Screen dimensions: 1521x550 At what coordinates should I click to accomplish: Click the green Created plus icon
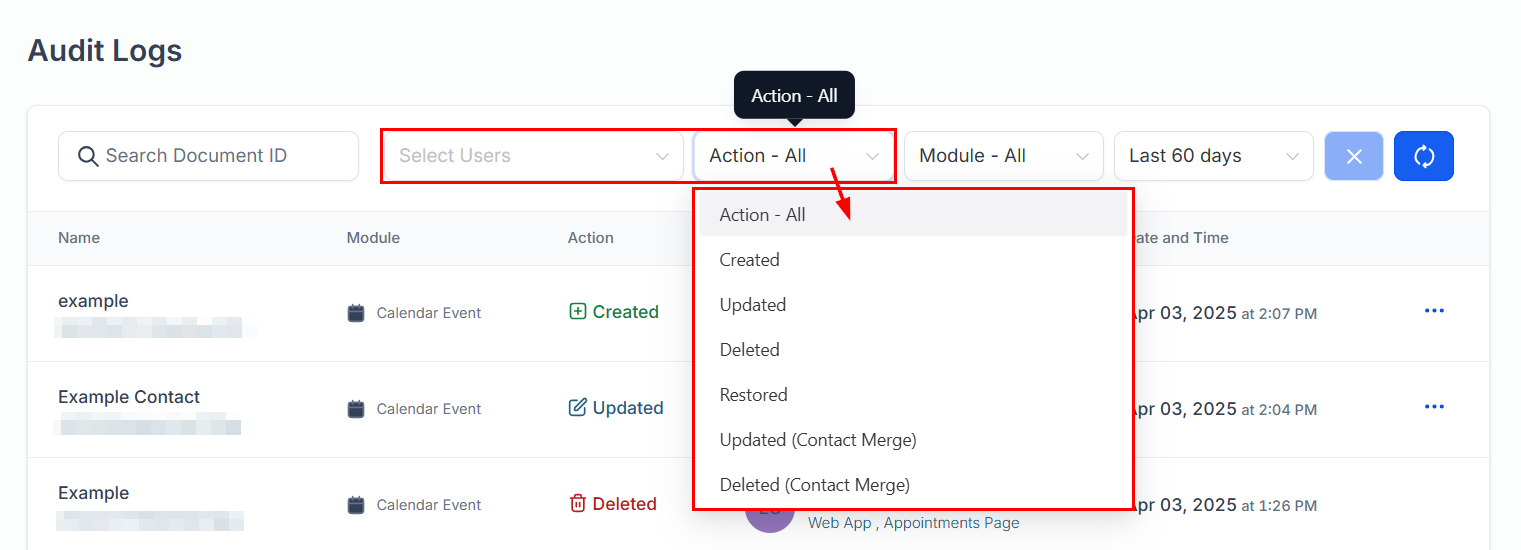click(577, 312)
